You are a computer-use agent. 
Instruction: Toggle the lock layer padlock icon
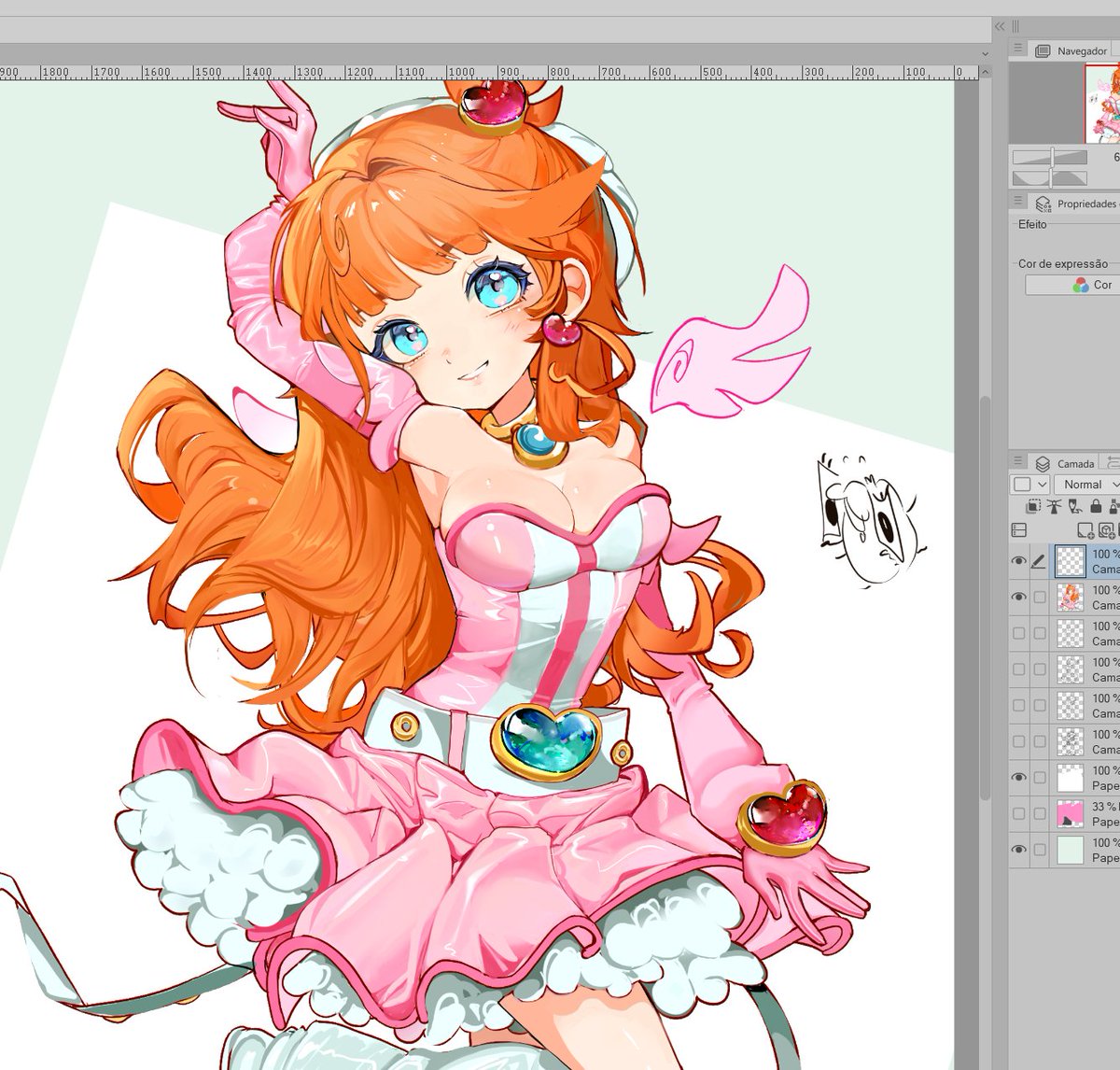point(1096,507)
